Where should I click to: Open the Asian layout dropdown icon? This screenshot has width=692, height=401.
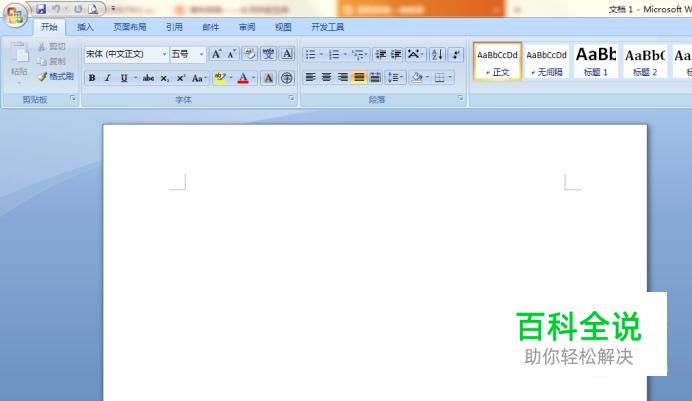415,54
